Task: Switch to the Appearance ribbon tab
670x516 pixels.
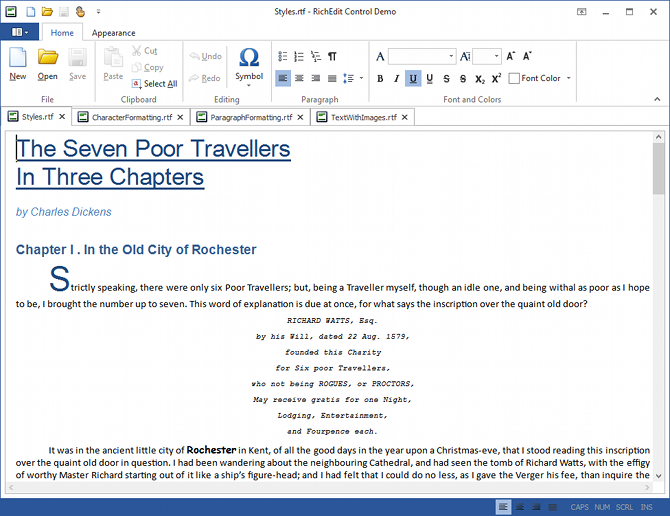Action: (113, 33)
